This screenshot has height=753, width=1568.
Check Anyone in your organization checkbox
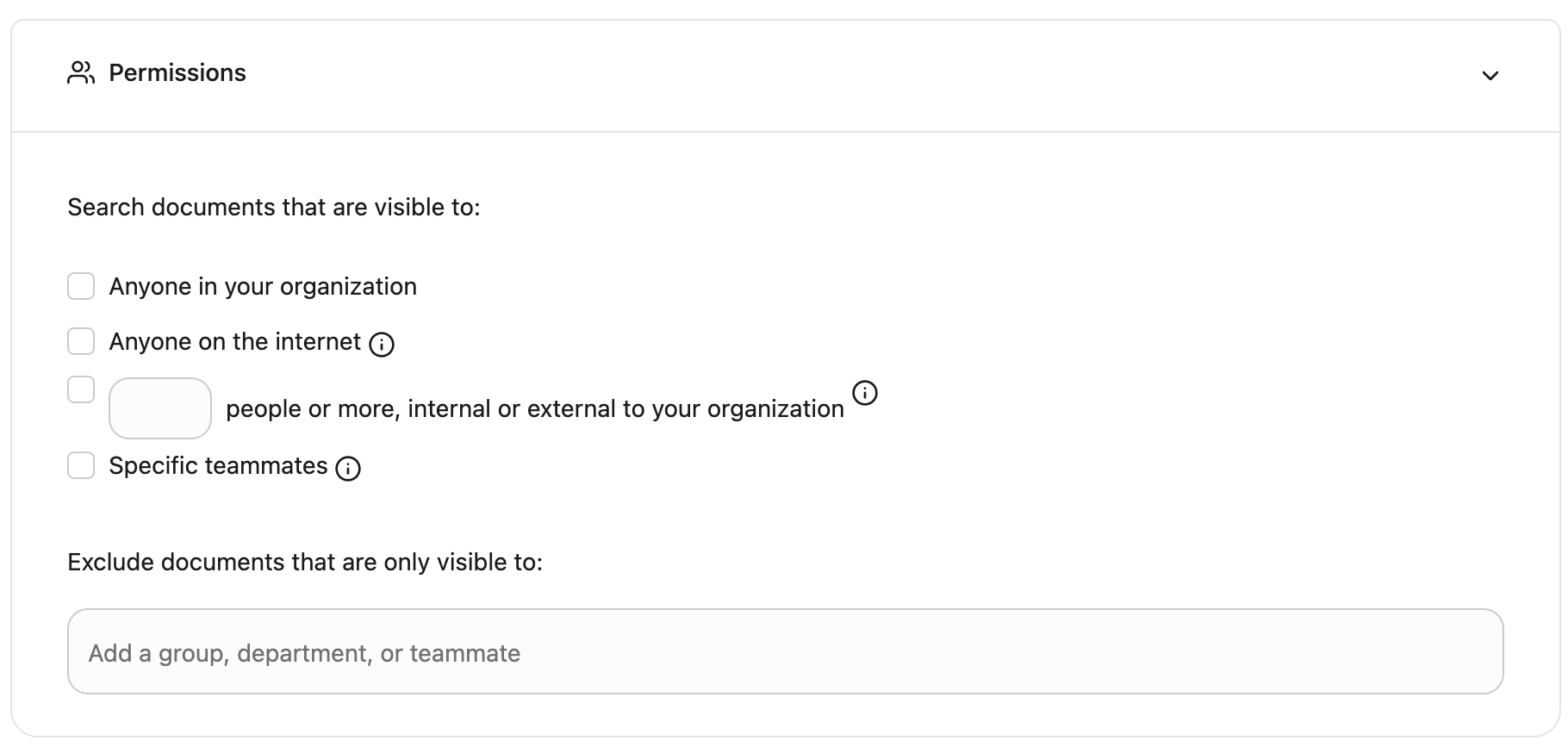click(x=81, y=286)
